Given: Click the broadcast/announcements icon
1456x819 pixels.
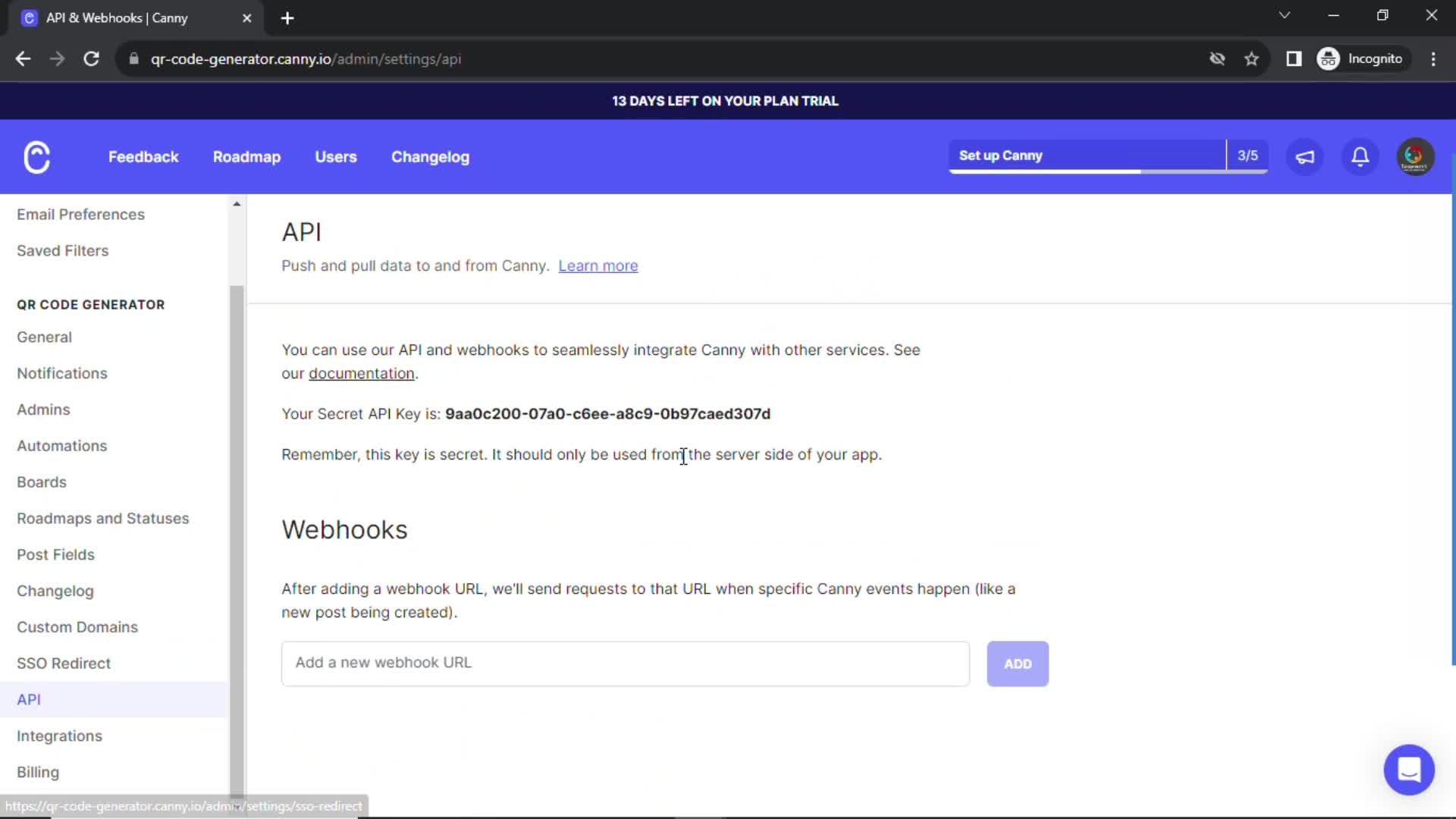Looking at the screenshot, I should (1307, 157).
